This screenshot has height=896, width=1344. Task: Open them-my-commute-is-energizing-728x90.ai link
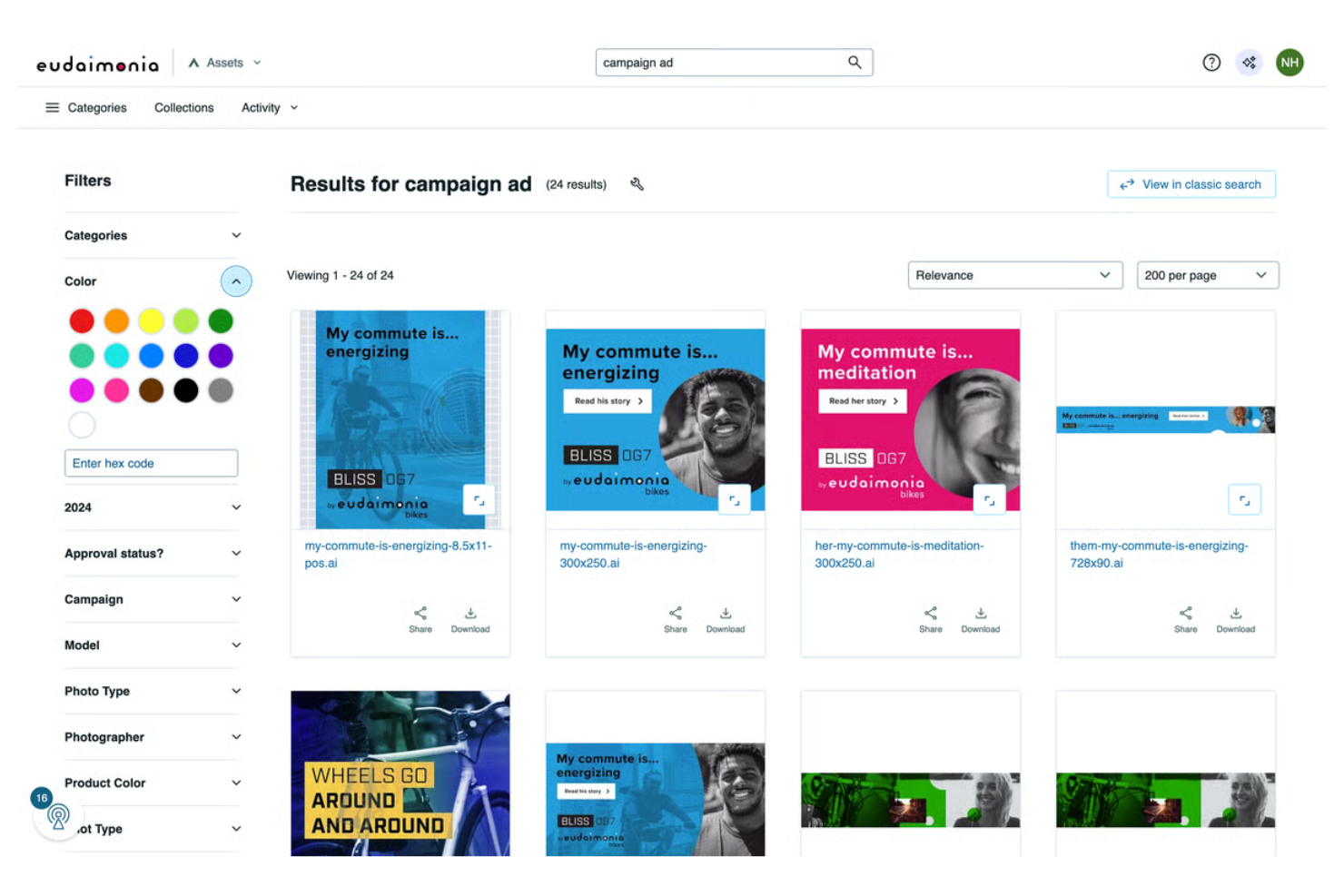tap(1159, 555)
